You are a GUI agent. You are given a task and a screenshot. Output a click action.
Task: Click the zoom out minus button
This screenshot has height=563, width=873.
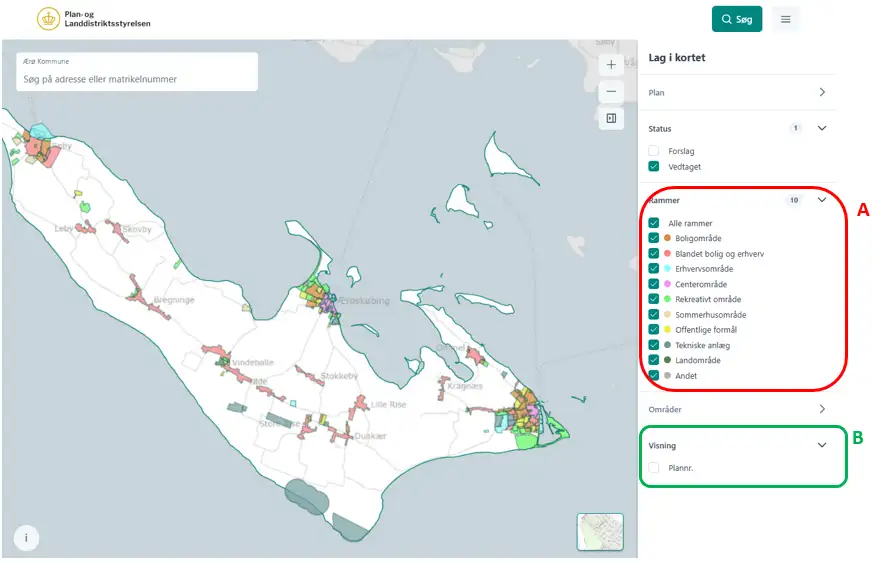611,91
